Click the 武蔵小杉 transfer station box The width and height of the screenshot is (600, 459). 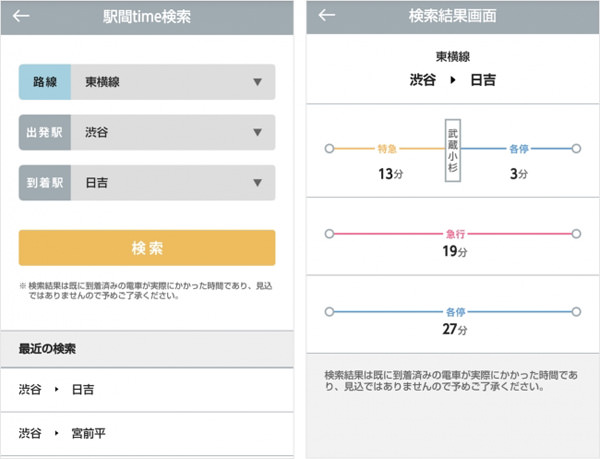[453, 149]
